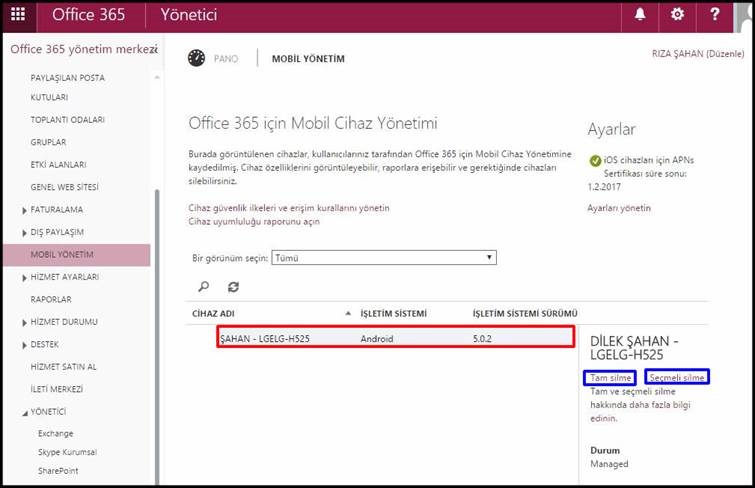Click the green APNs certificate status checkmark

(x=595, y=161)
